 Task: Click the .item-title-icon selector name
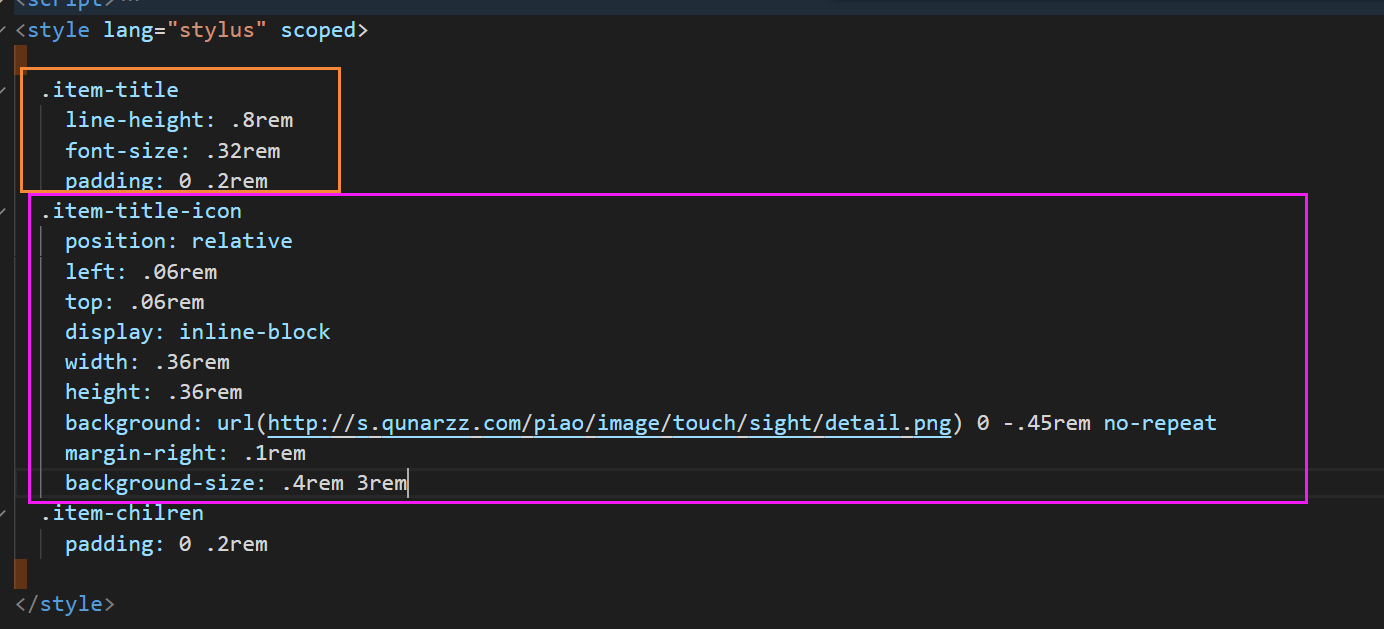tap(141, 211)
